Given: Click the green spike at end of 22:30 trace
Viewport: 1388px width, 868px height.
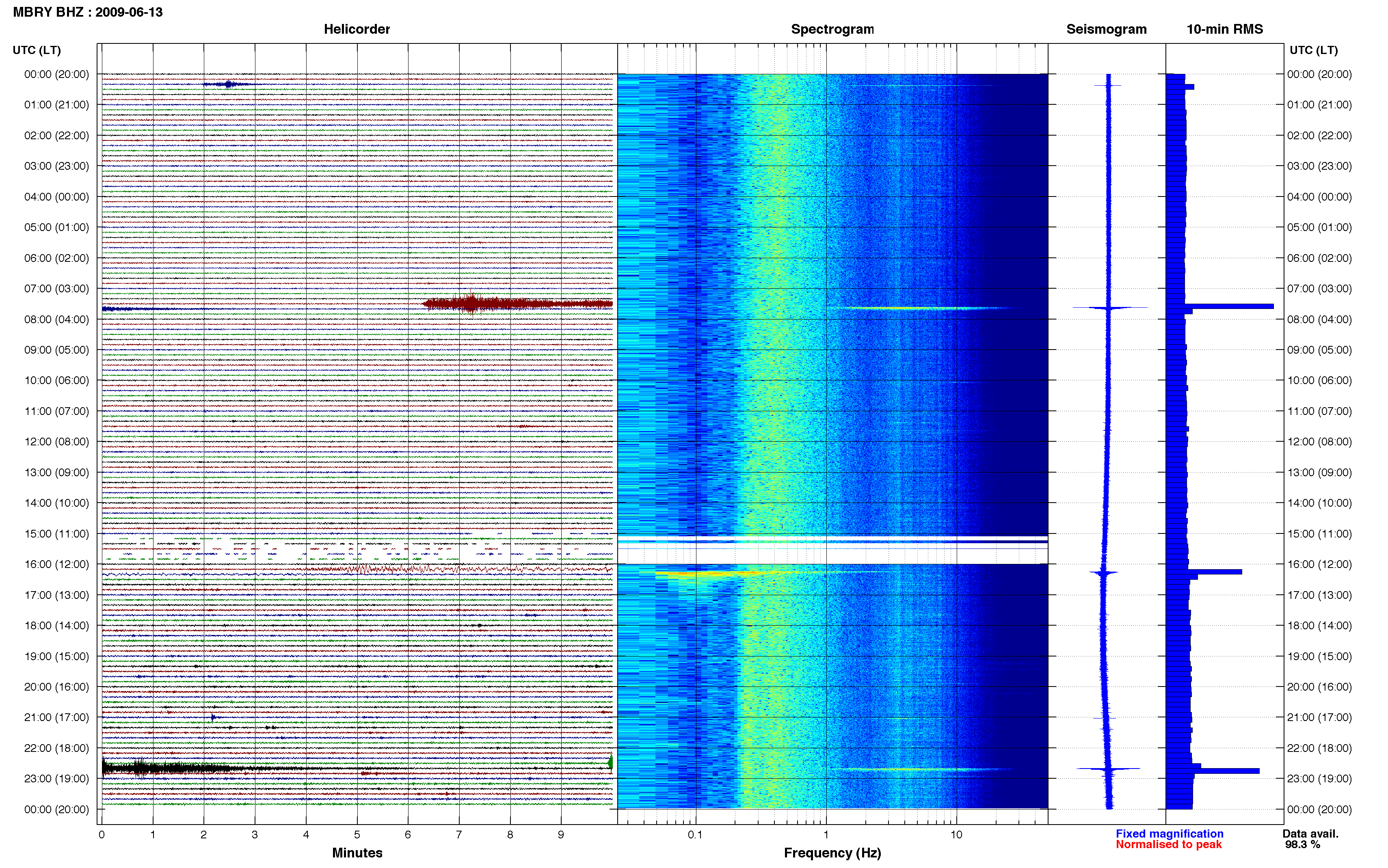Looking at the screenshot, I should [x=611, y=762].
